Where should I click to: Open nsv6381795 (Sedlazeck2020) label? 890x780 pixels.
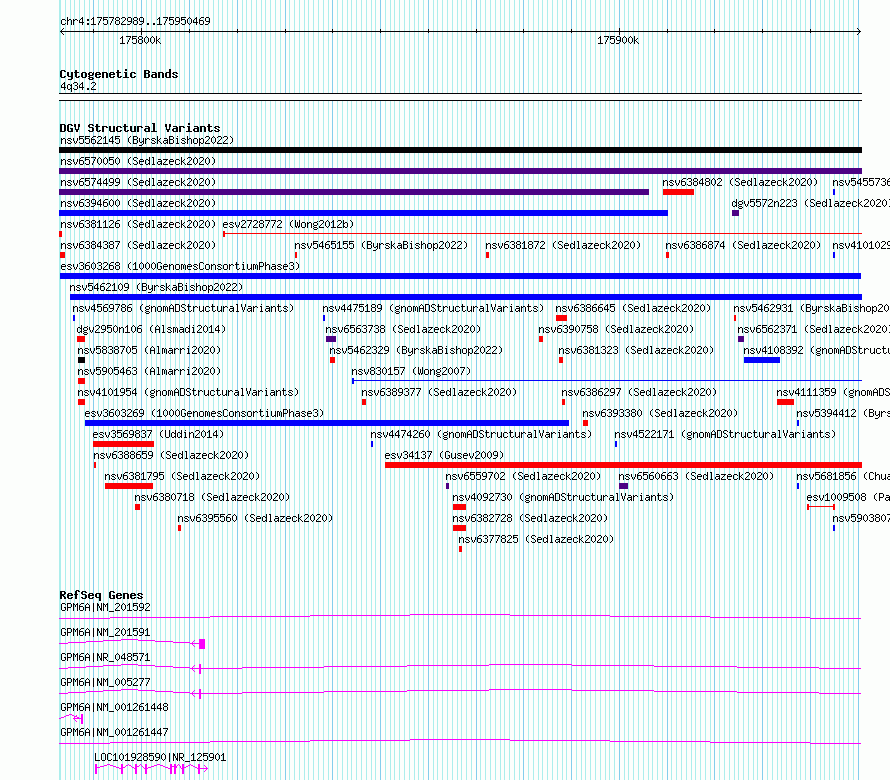[182, 476]
